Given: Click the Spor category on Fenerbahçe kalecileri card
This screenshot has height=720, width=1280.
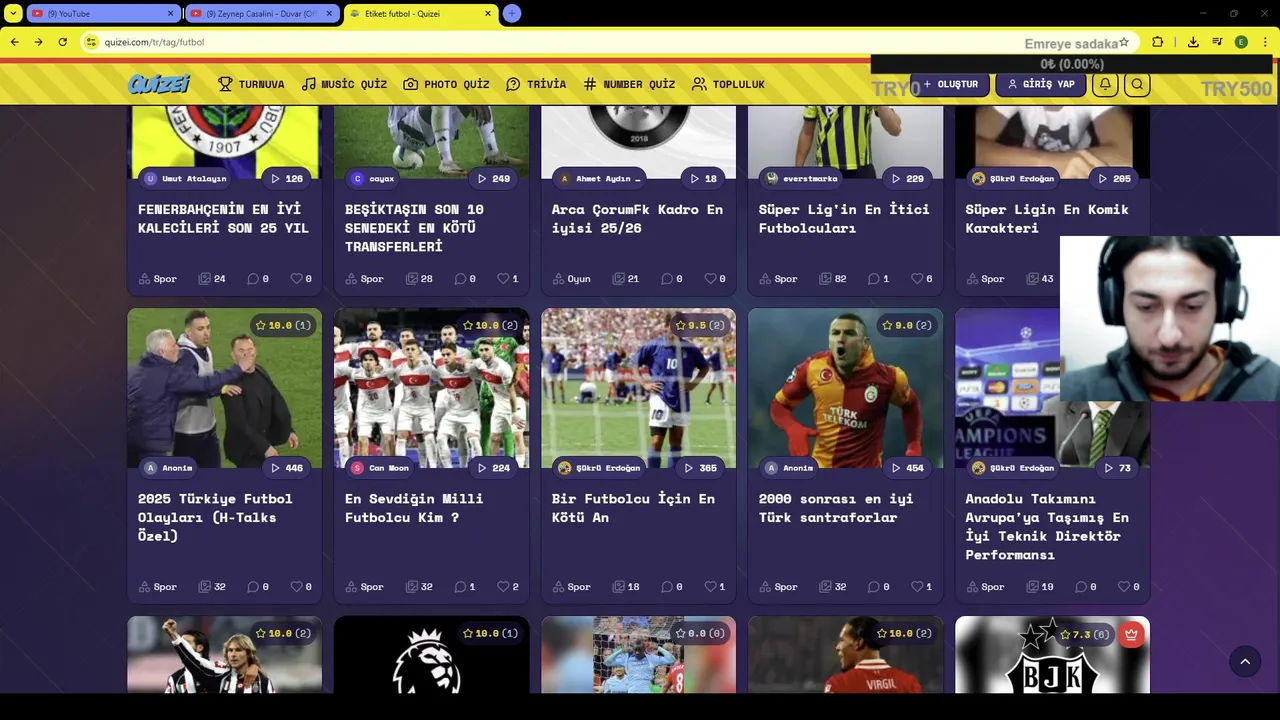Looking at the screenshot, I should [158, 279].
